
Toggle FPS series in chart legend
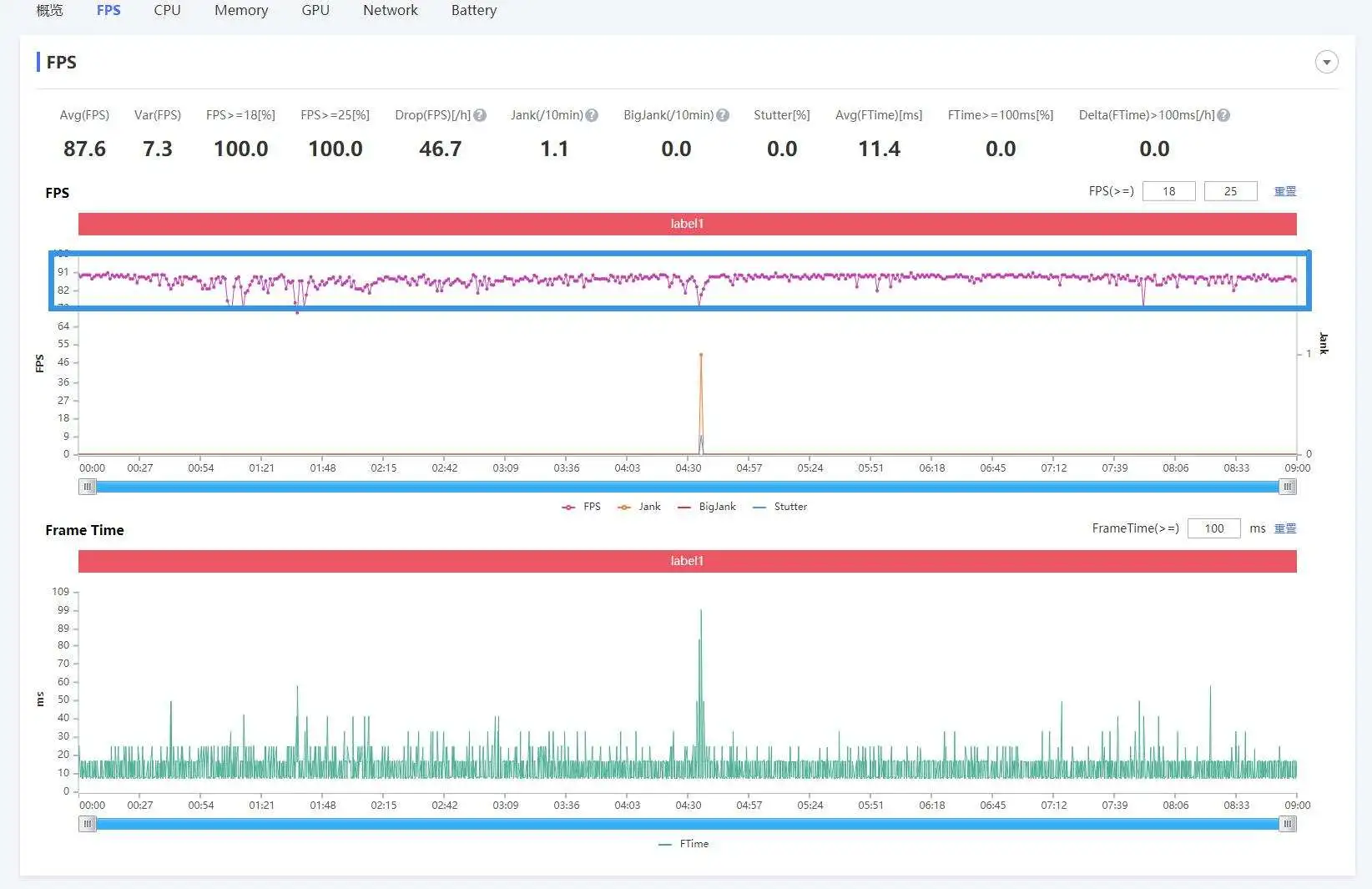pos(582,507)
